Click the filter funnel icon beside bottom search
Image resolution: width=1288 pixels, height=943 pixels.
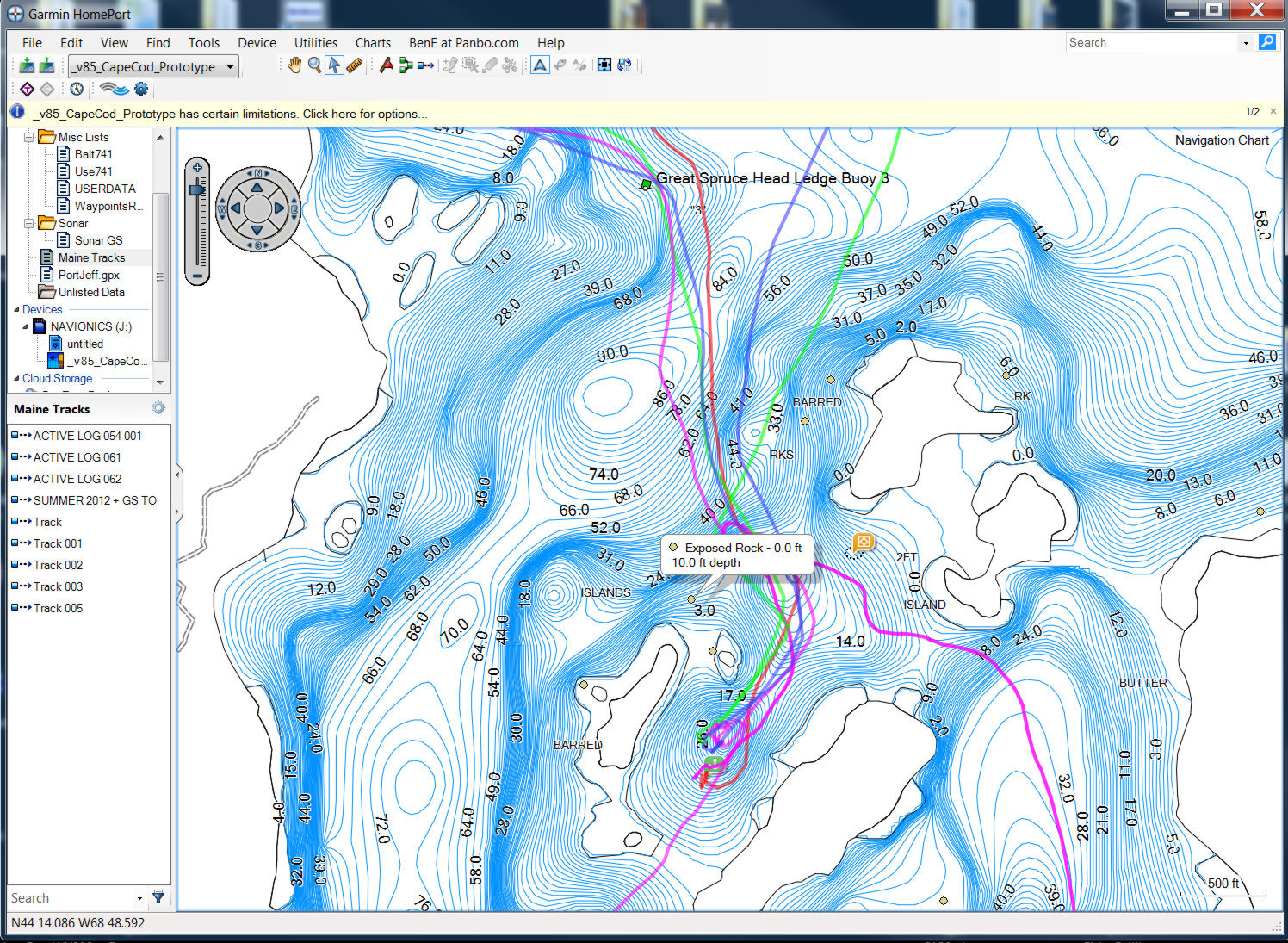coord(158,897)
